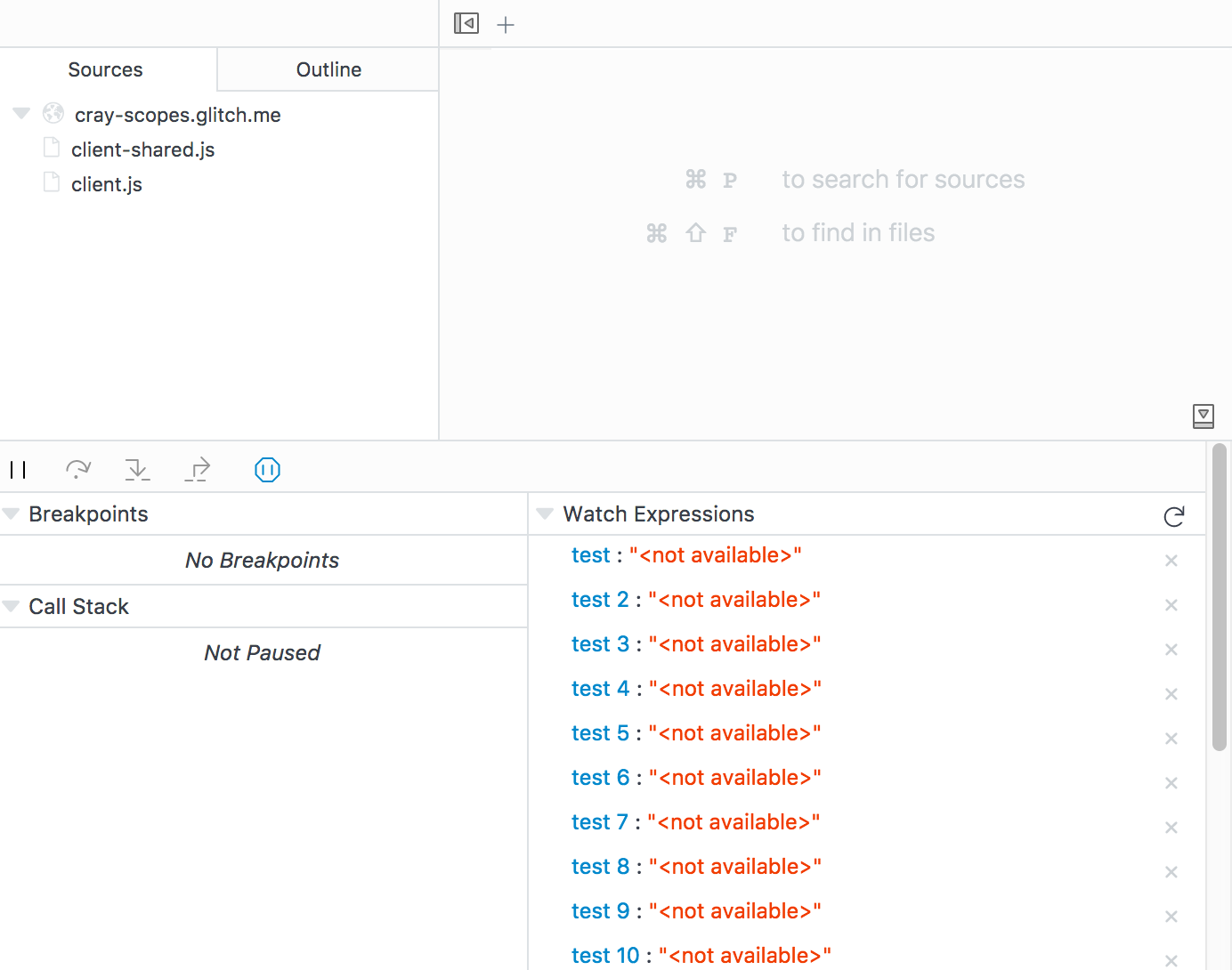This screenshot has height=970, width=1232.
Task: Switch to the Sources tab
Action: tap(108, 69)
